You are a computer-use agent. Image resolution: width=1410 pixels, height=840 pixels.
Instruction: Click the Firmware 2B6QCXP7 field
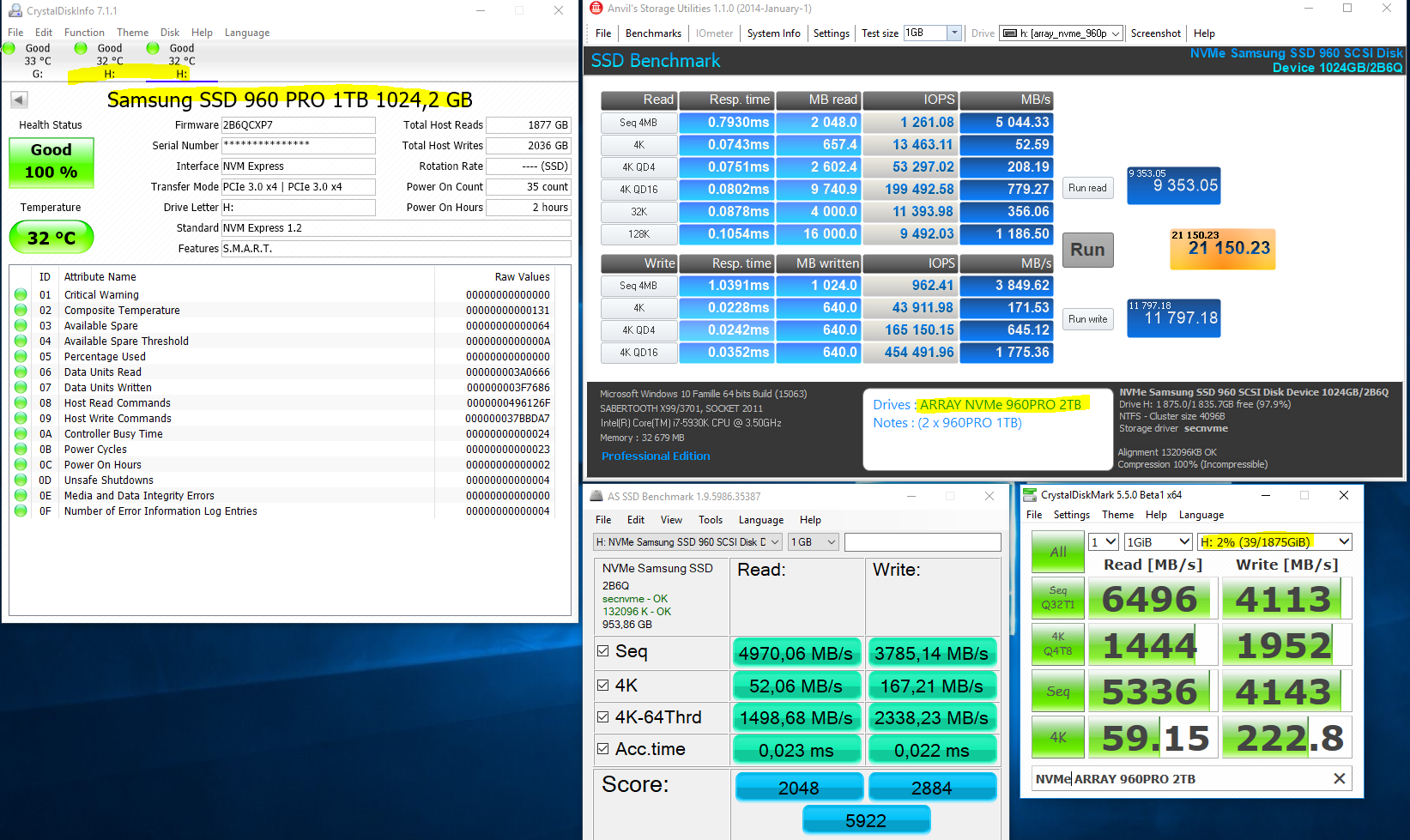(x=298, y=125)
